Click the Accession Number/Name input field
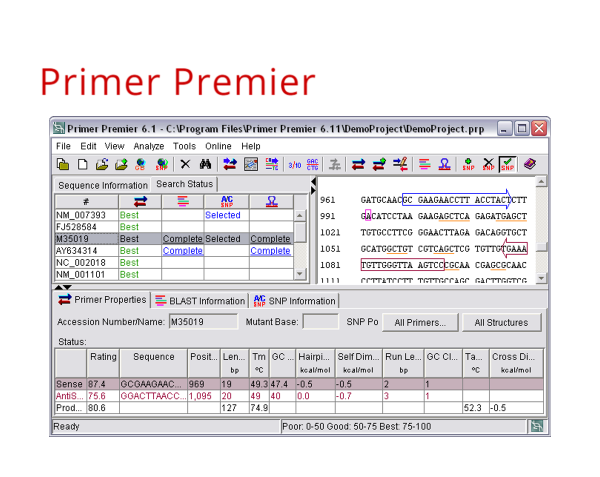Screen dimensions: 600x477 (x=203, y=322)
